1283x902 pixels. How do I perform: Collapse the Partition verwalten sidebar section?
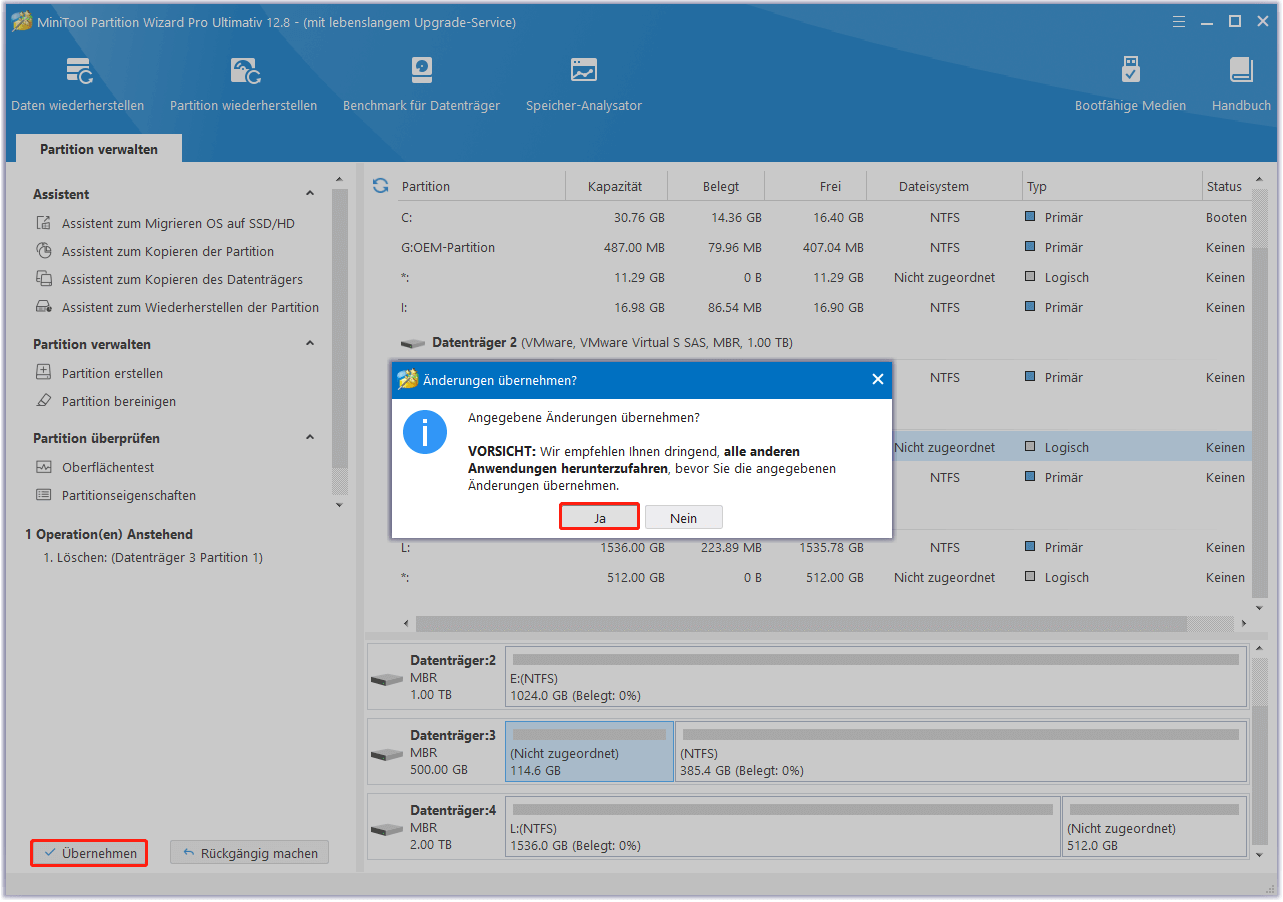(310, 344)
